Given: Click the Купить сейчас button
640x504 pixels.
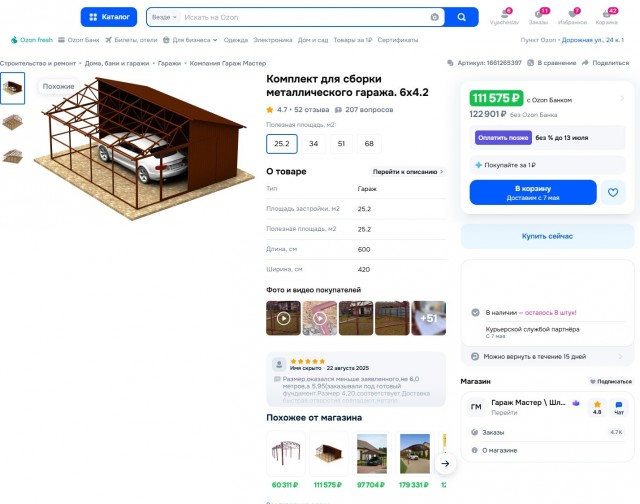Looking at the screenshot, I should tap(547, 236).
